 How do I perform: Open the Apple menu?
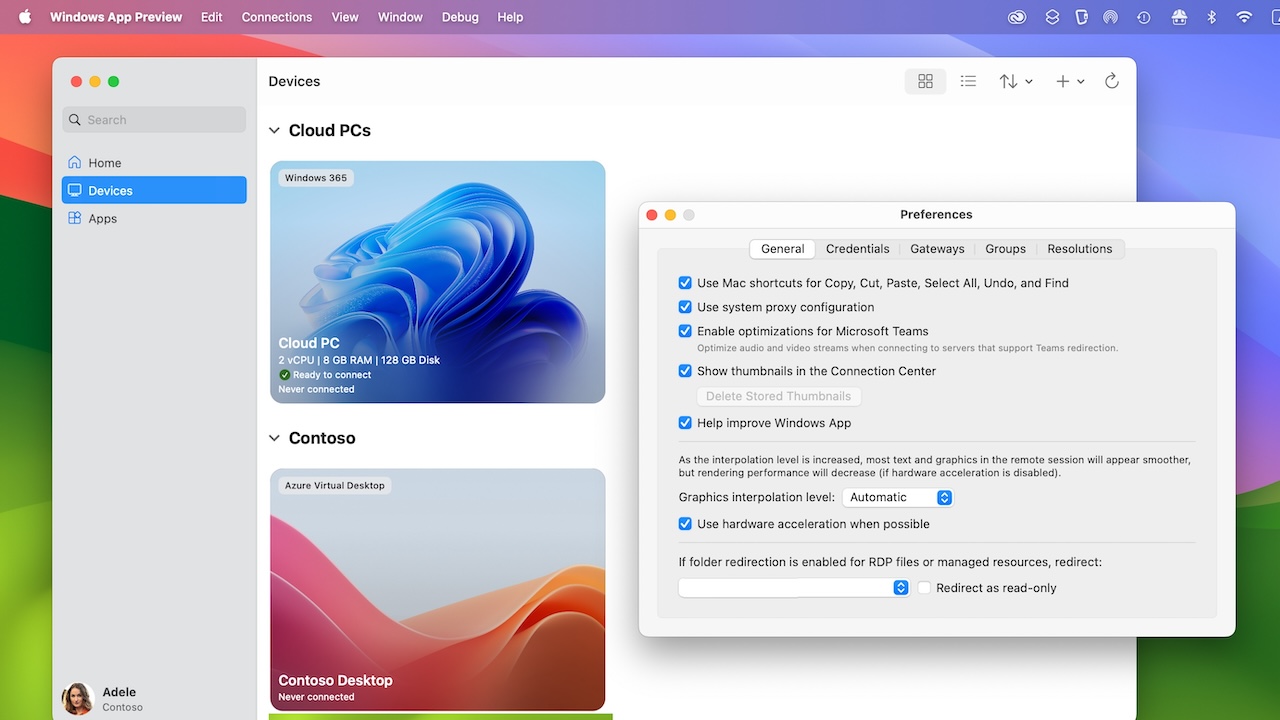(x=25, y=17)
